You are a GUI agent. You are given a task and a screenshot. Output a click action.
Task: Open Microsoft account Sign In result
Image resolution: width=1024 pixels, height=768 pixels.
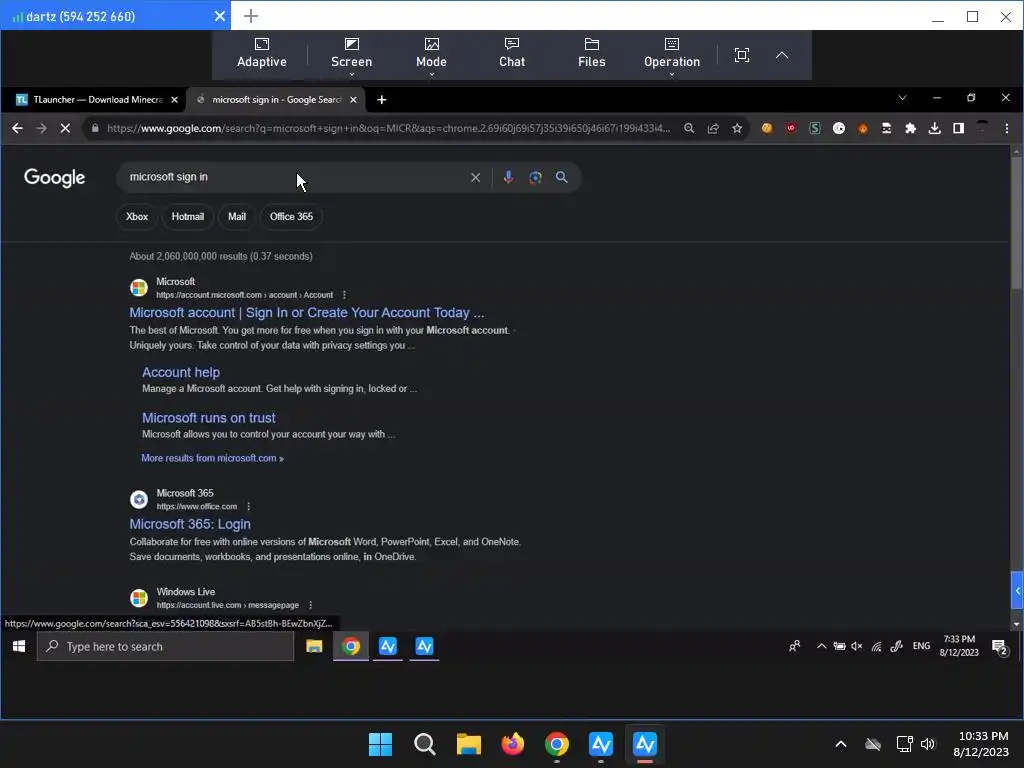[x=306, y=313]
